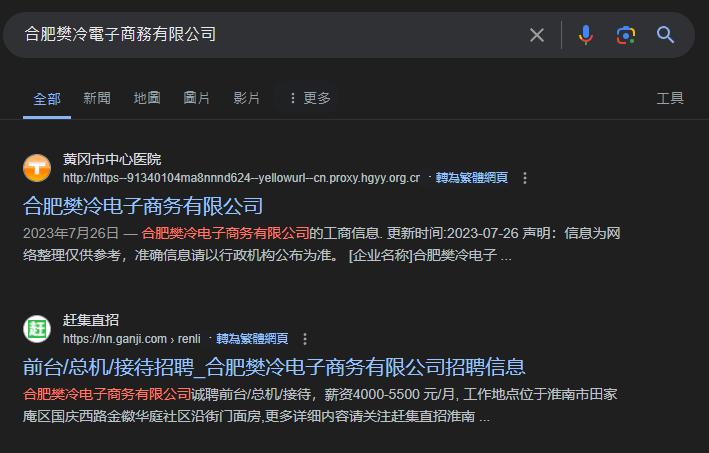Viewport: 709px width, 453px height.
Task: Click 轉為繁體網頁 for the 赶集直招 result
Action: click(x=252, y=339)
